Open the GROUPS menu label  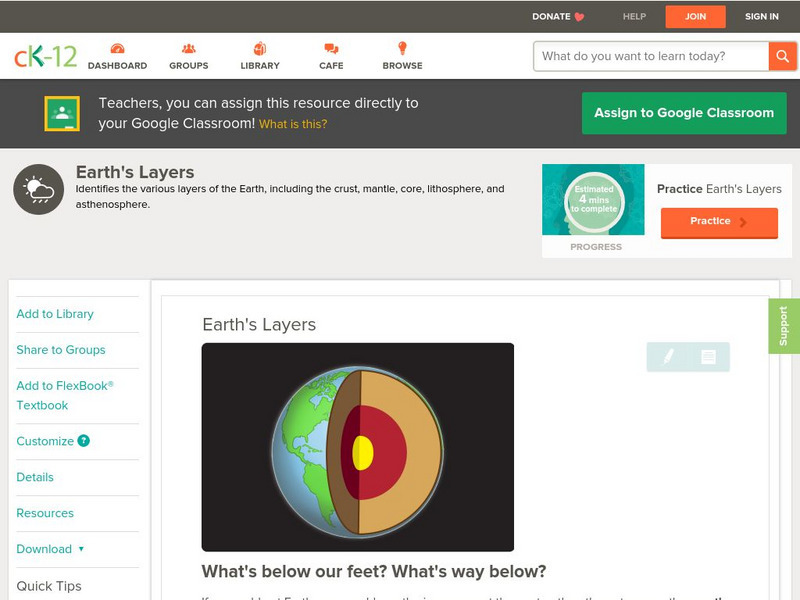[189, 66]
